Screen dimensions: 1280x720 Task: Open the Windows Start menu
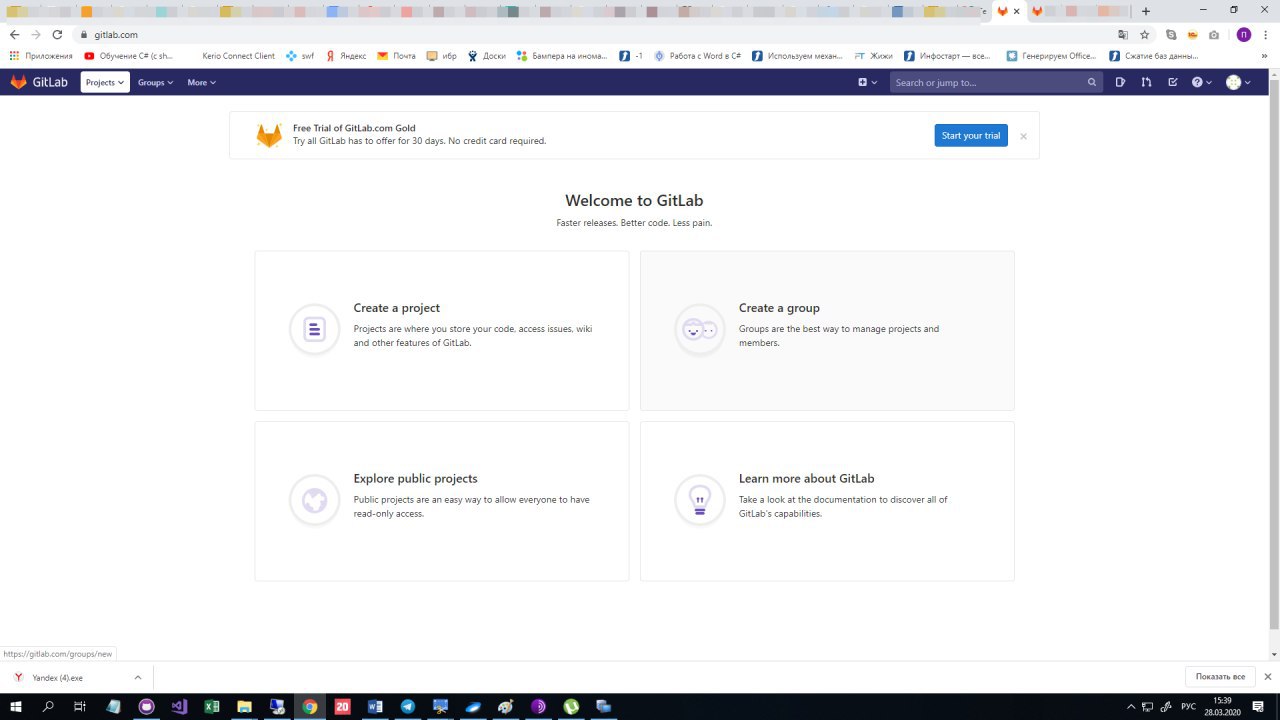pyautogui.click(x=16, y=706)
